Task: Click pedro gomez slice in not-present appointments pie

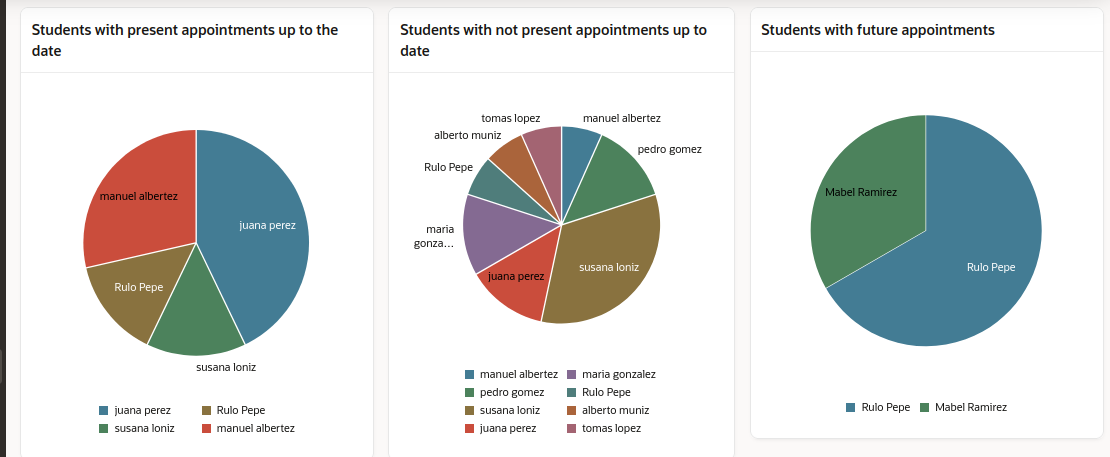Action: coord(618,170)
